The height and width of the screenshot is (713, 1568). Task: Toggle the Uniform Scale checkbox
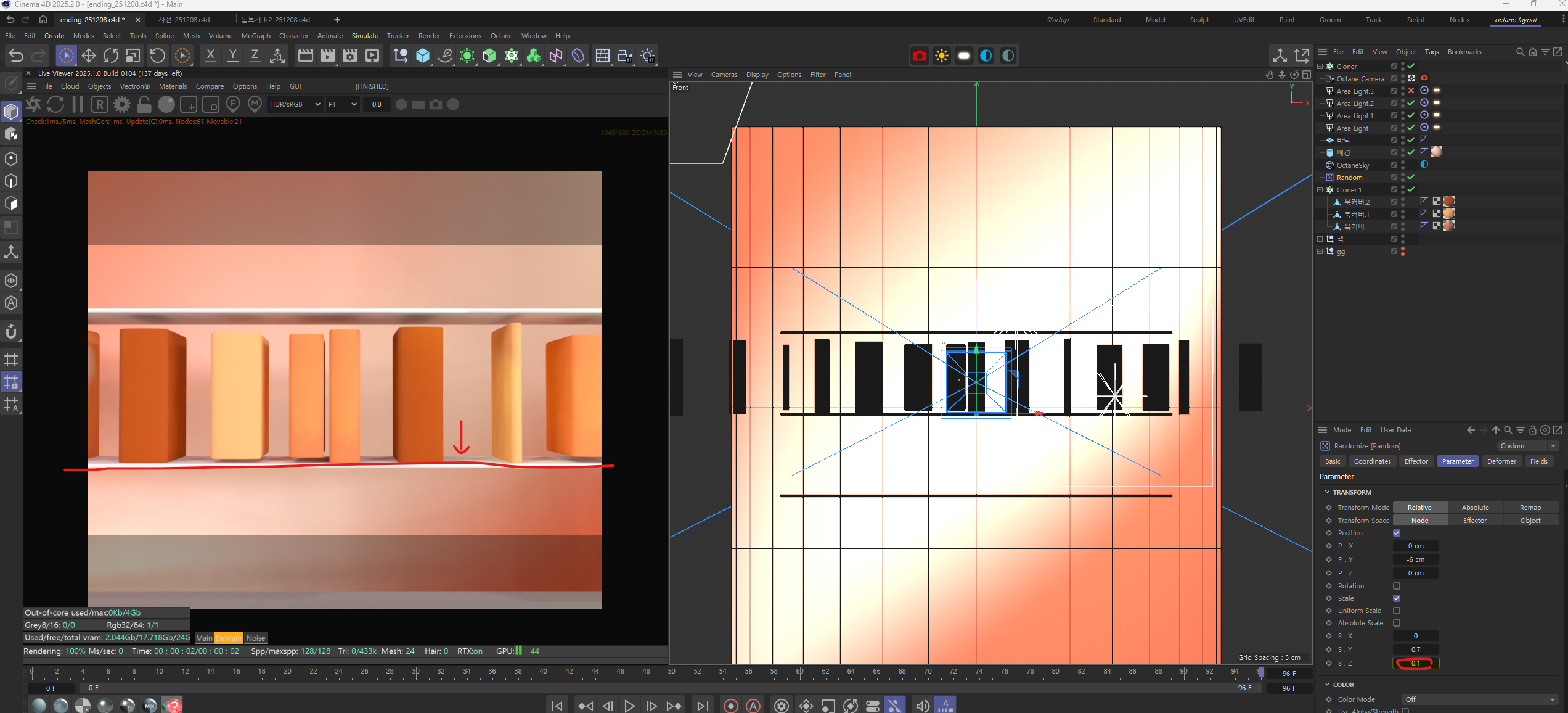pyautogui.click(x=1397, y=611)
